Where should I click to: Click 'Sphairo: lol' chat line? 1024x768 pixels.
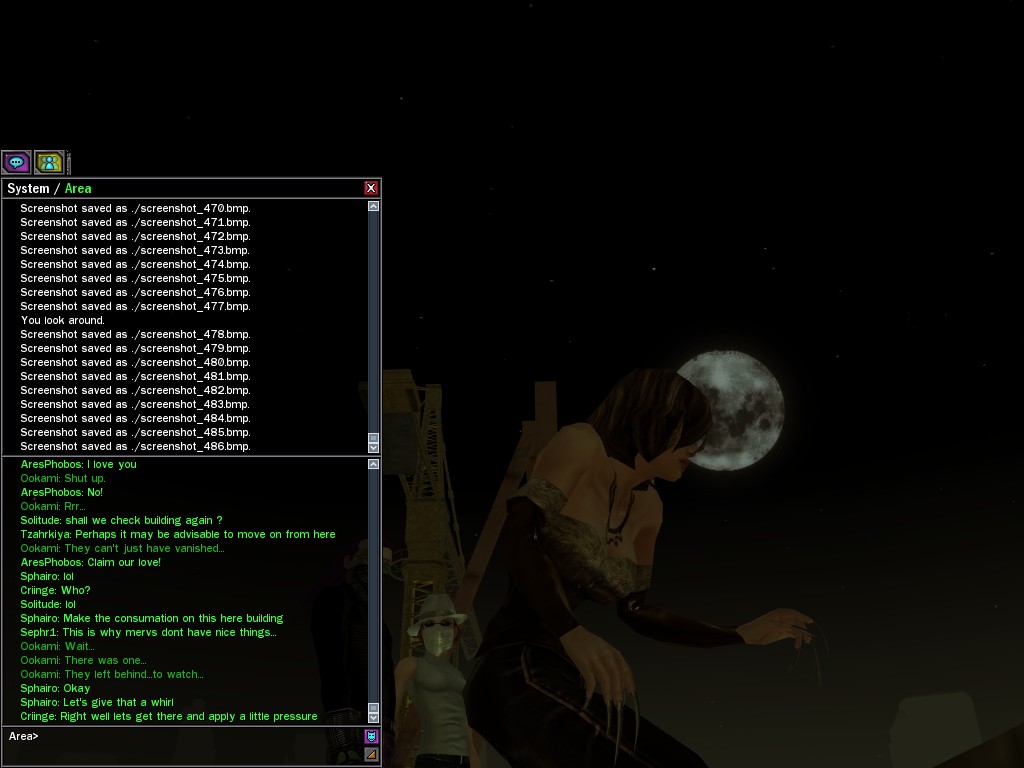[x=47, y=577]
